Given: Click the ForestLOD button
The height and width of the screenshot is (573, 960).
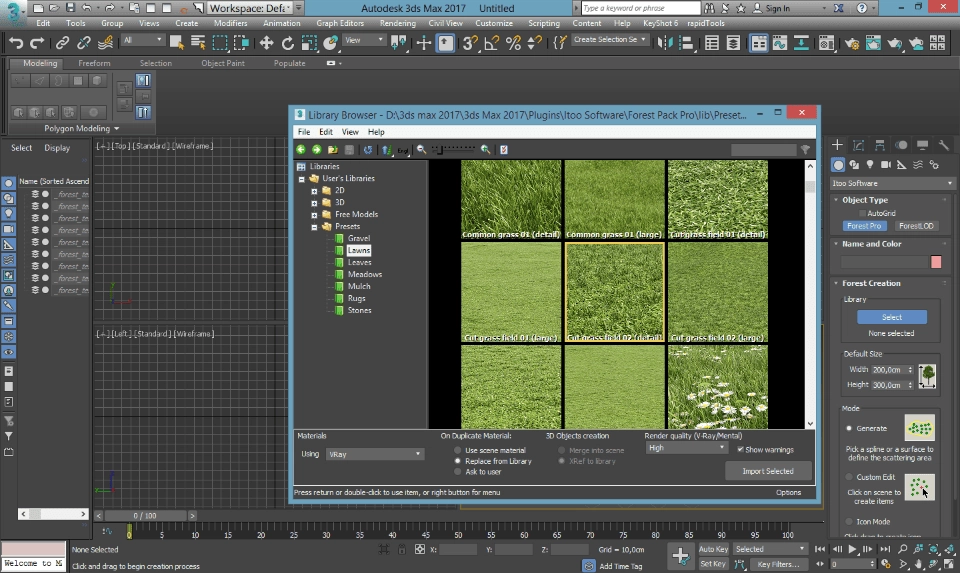Looking at the screenshot, I should [x=915, y=226].
